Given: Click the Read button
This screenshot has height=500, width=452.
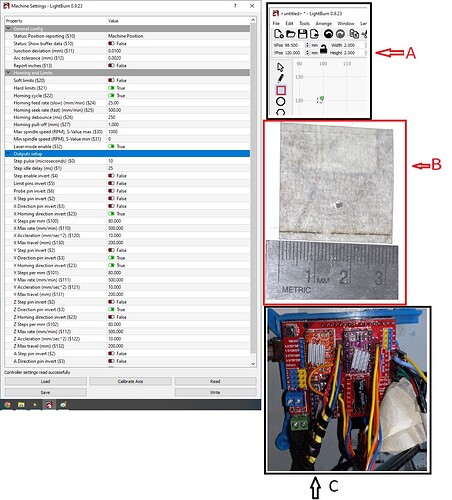Looking at the screenshot, I should click(215, 381).
